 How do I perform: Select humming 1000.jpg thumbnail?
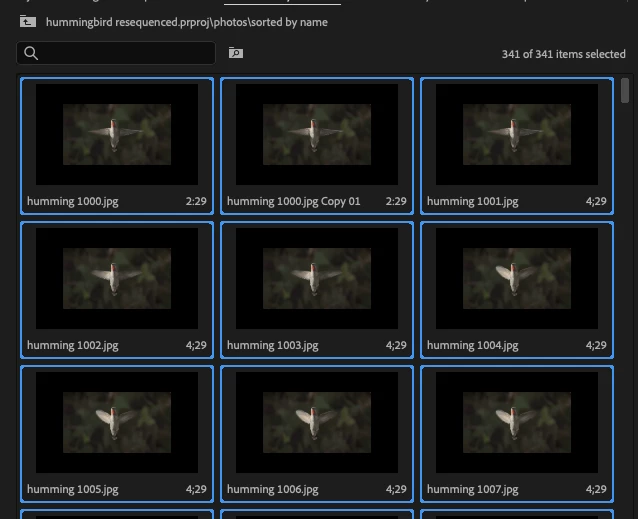tap(117, 134)
